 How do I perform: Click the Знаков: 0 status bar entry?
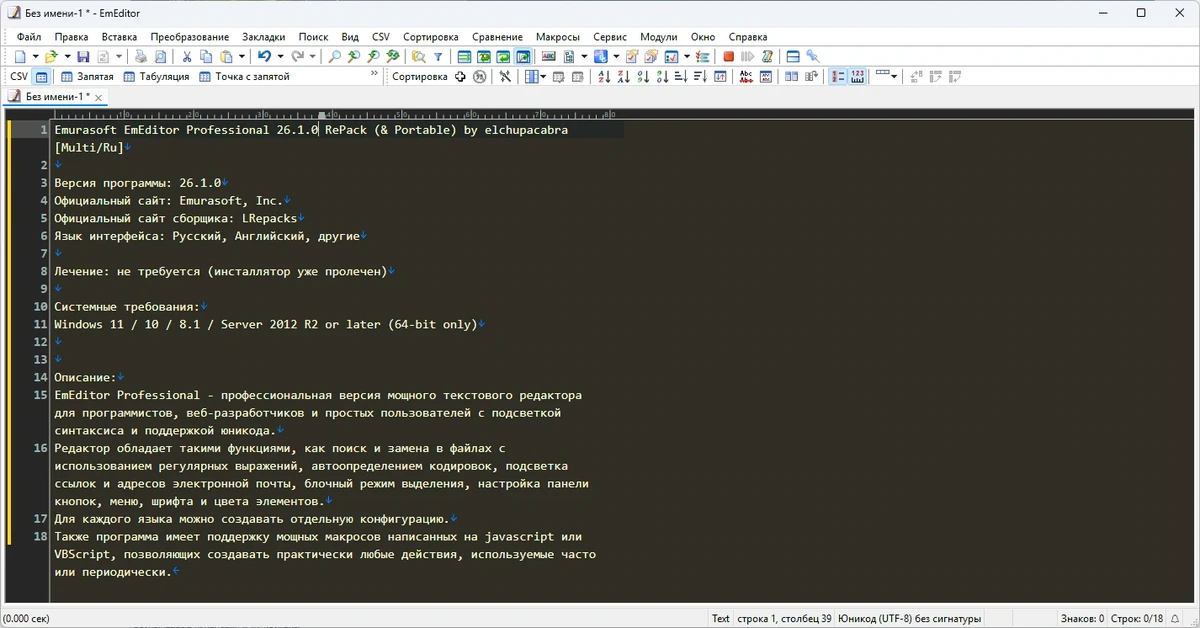pyautogui.click(x=1082, y=618)
